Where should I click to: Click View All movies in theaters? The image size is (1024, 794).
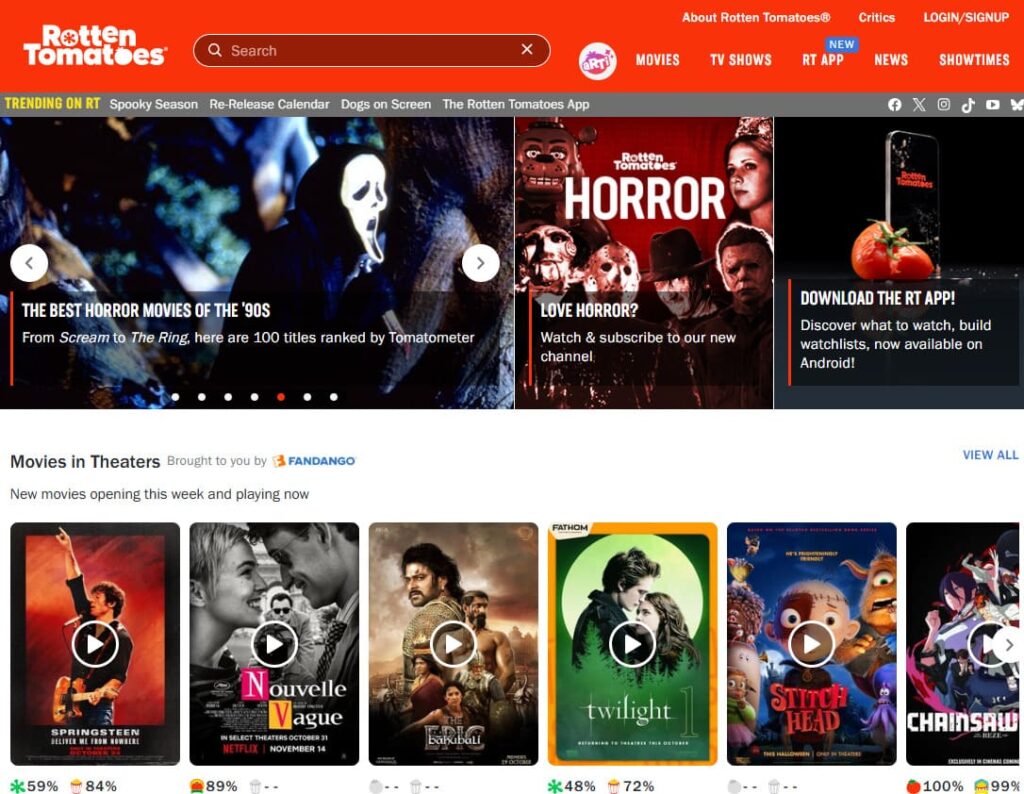pyautogui.click(x=990, y=455)
